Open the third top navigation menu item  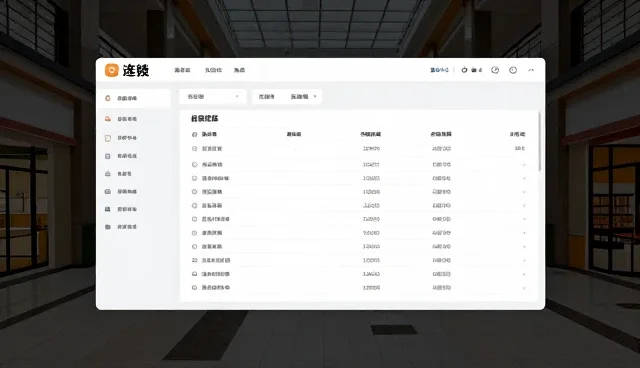[239, 70]
